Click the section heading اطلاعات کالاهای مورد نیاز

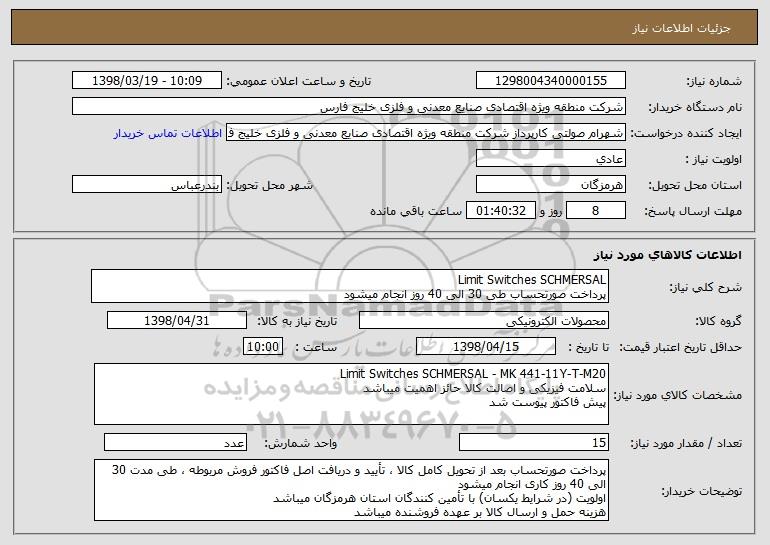(667, 255)
